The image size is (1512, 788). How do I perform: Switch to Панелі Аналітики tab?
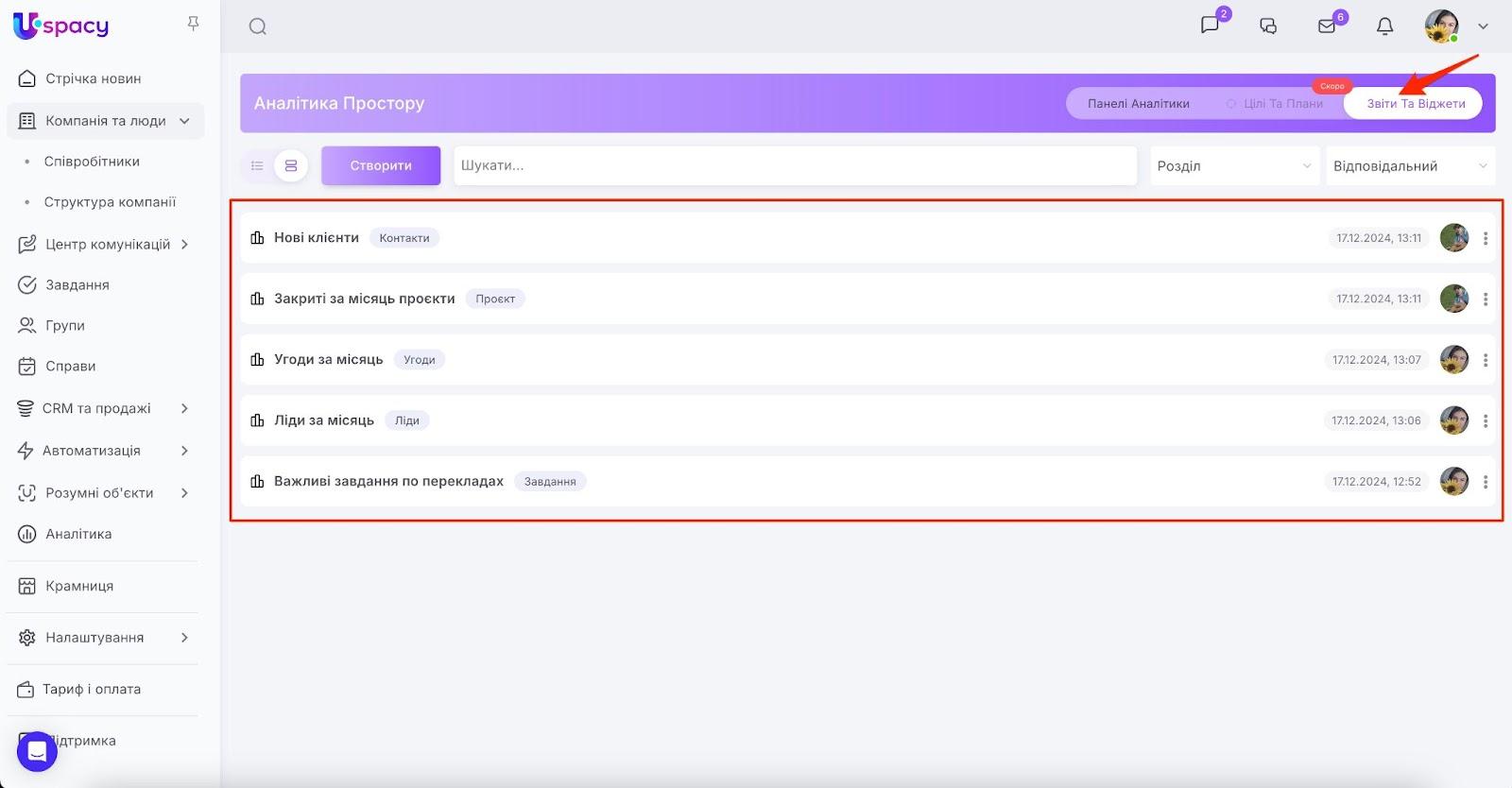1138,104
